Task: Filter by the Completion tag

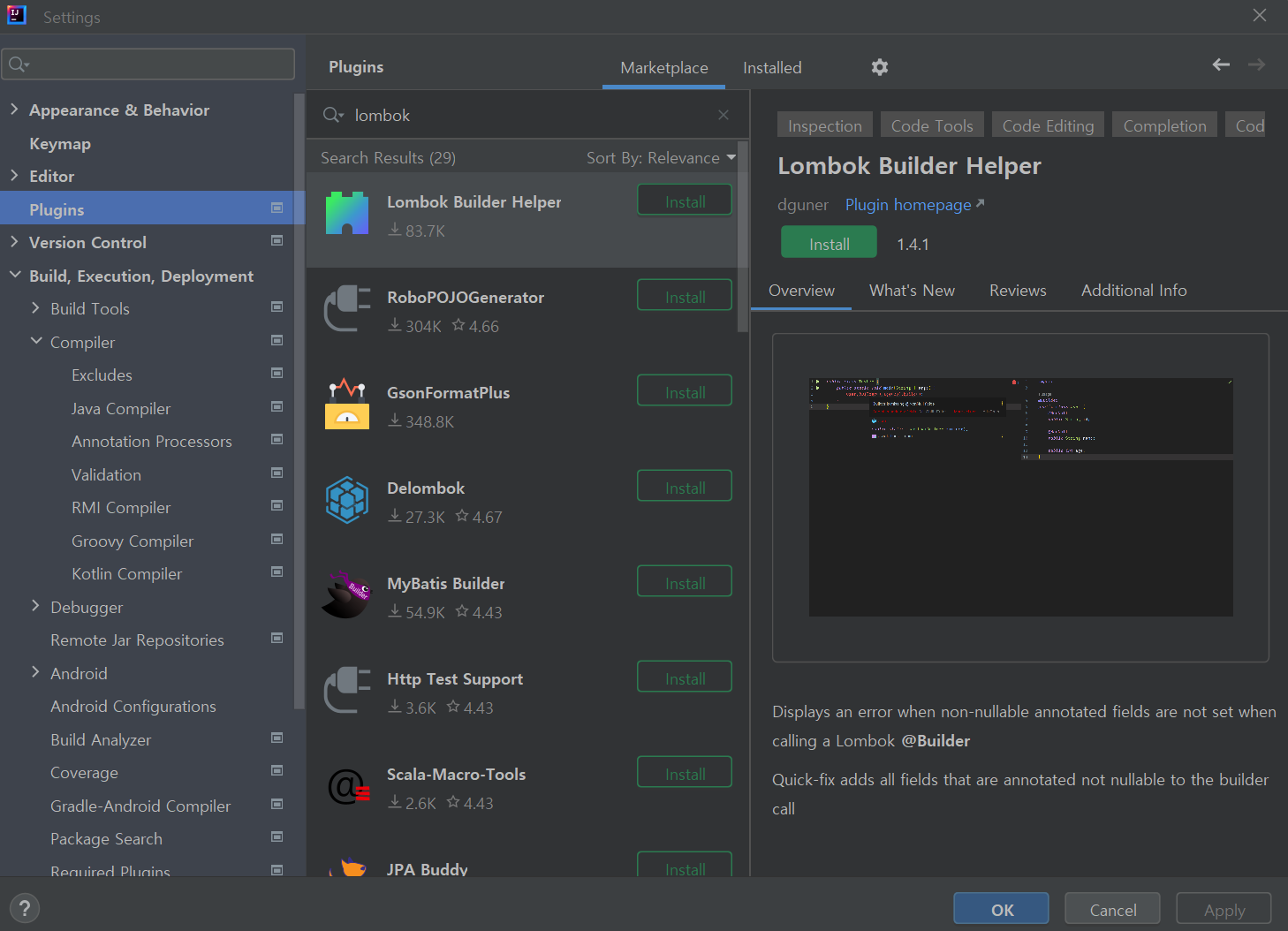Action: point(1164,125)
